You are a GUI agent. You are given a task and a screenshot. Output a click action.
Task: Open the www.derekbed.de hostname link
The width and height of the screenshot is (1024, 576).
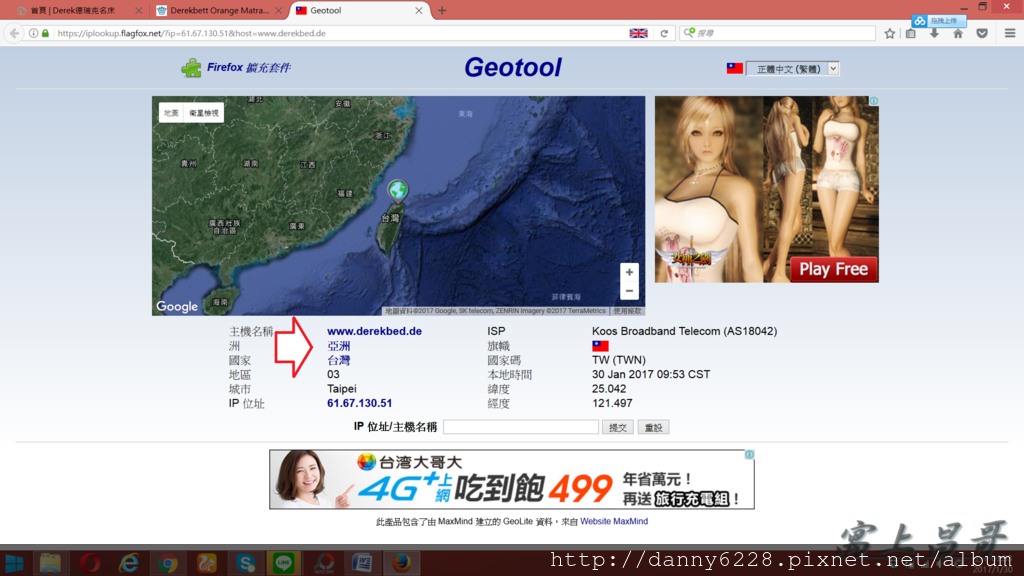(x=375, y=330)
